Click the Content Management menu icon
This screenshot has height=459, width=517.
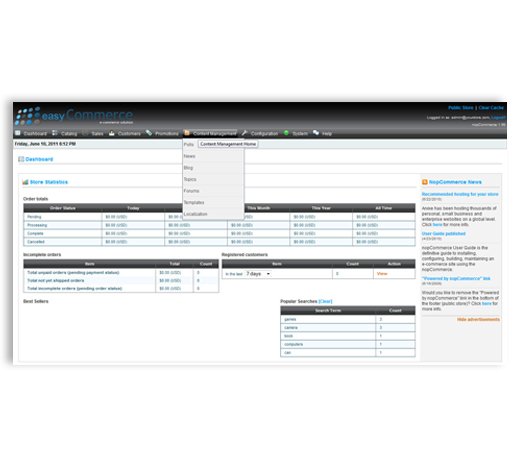point(187,133)
